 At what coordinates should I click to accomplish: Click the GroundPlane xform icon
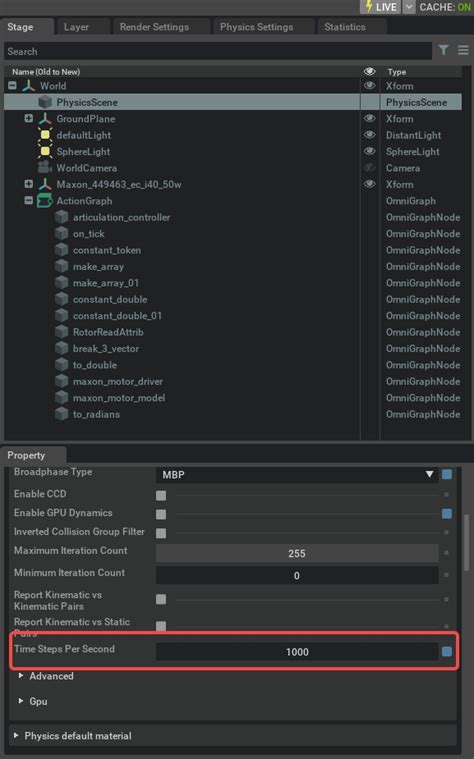[45, 119]
